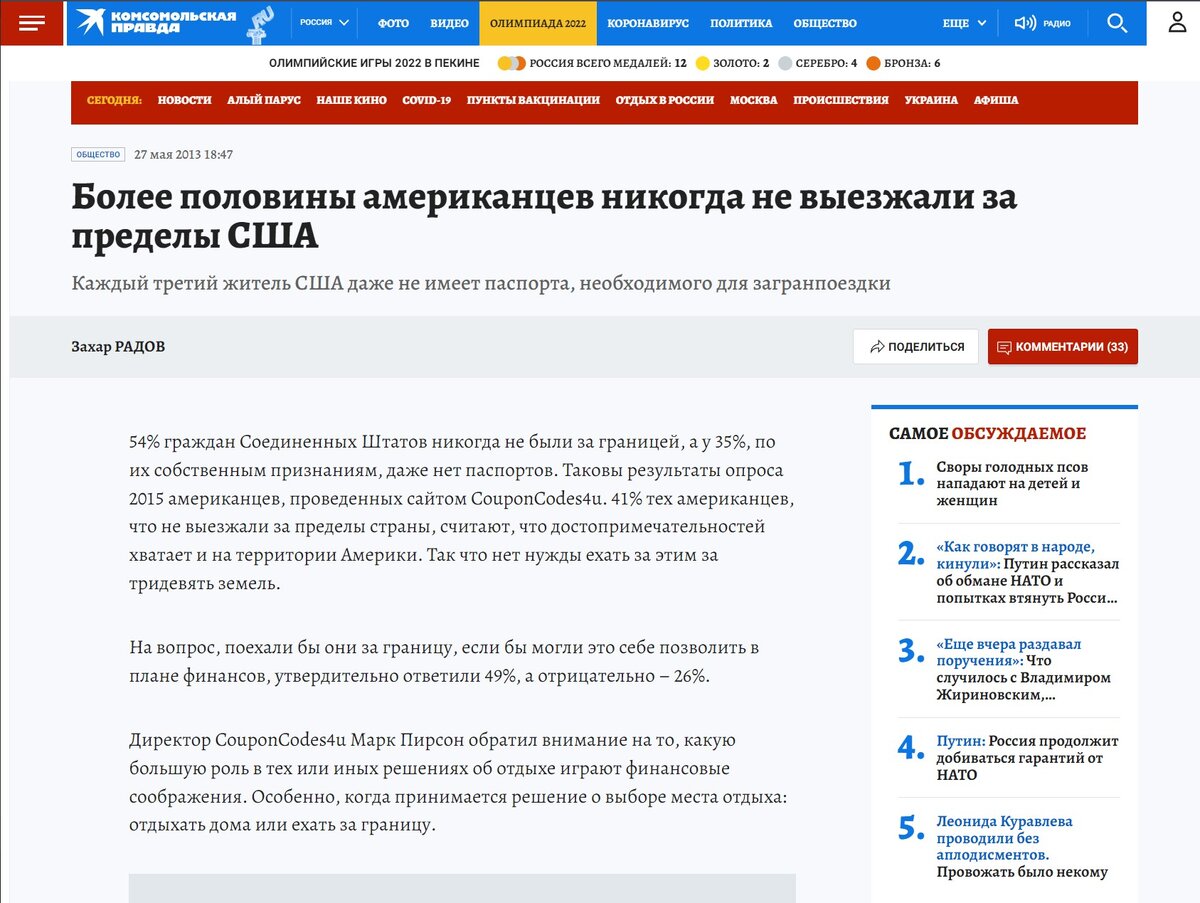Click the Russia flag medals icon
This screenshot has height=903, width=1200.
point(509,62)
